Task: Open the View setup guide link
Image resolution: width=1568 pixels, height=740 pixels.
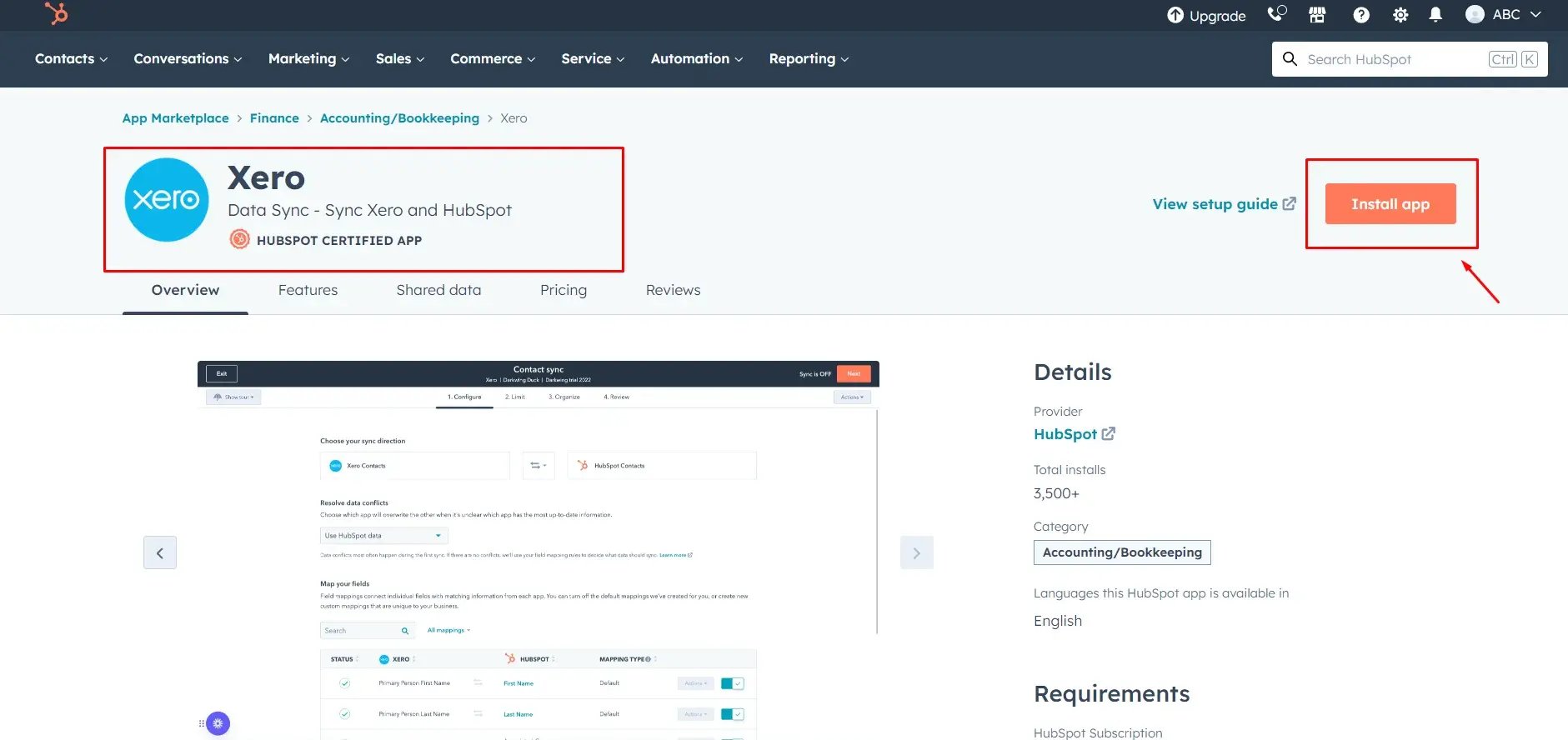Action: coord(1215,203)
